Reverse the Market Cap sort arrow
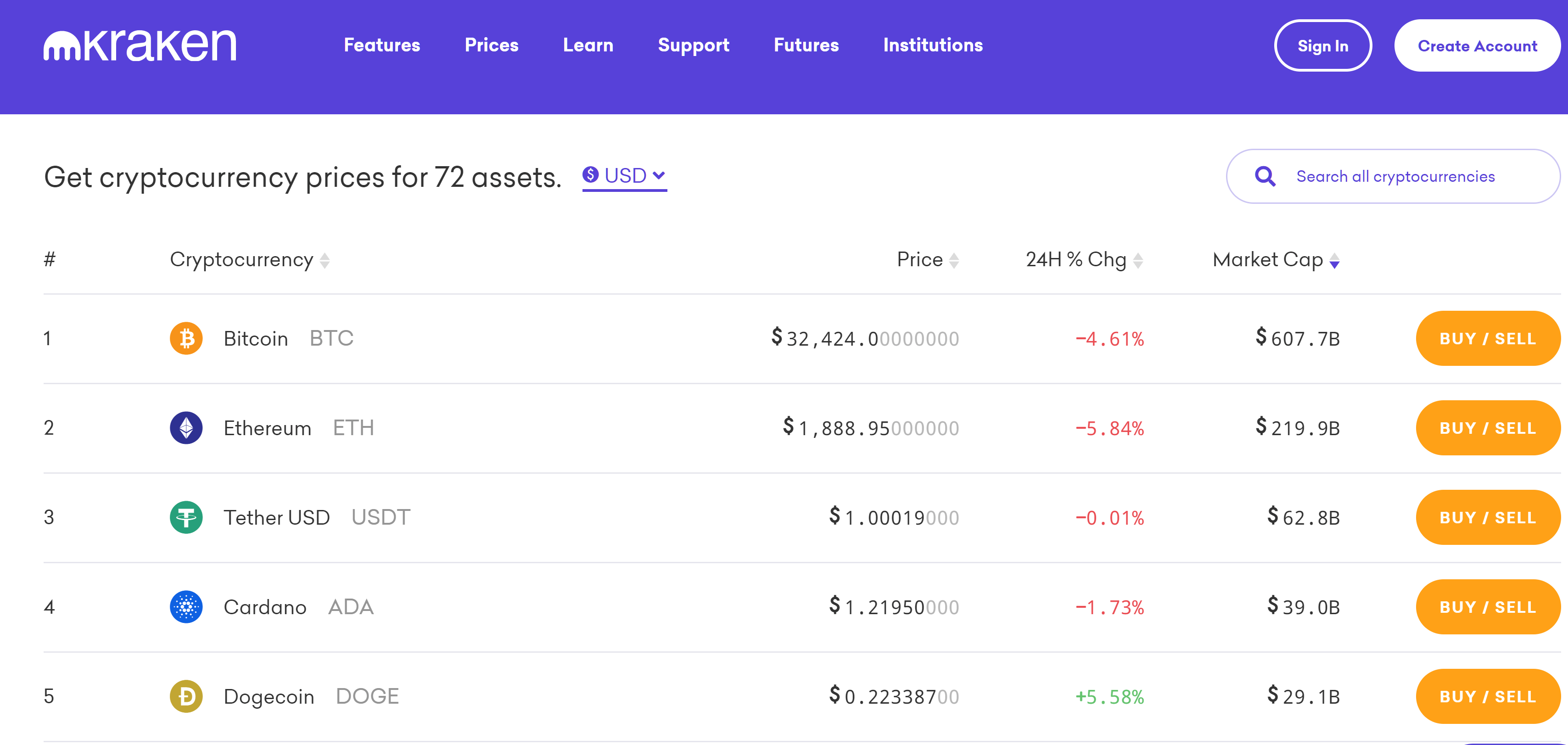The width and height of the screenshot is (1568, 745). point(1334,261)
